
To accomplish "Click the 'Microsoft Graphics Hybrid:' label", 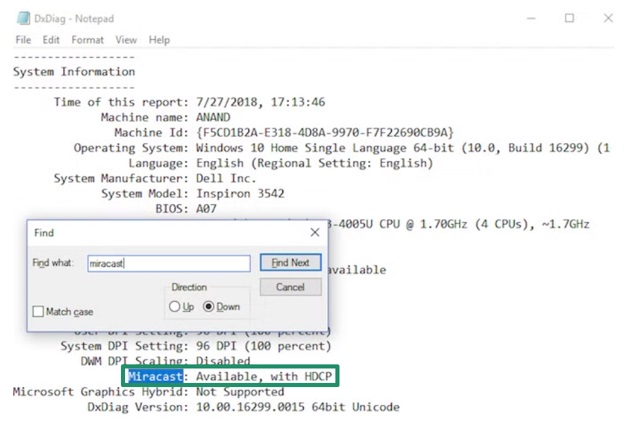I will click(101, 392).
